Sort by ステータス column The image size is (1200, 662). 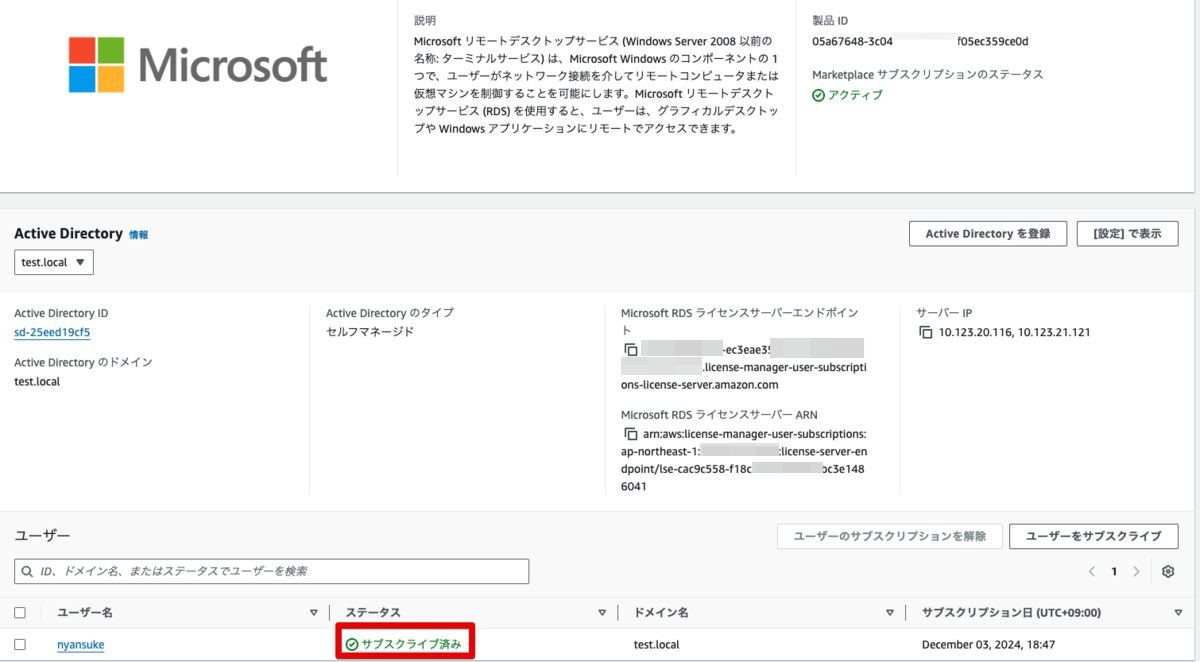(x=602, y=612)
